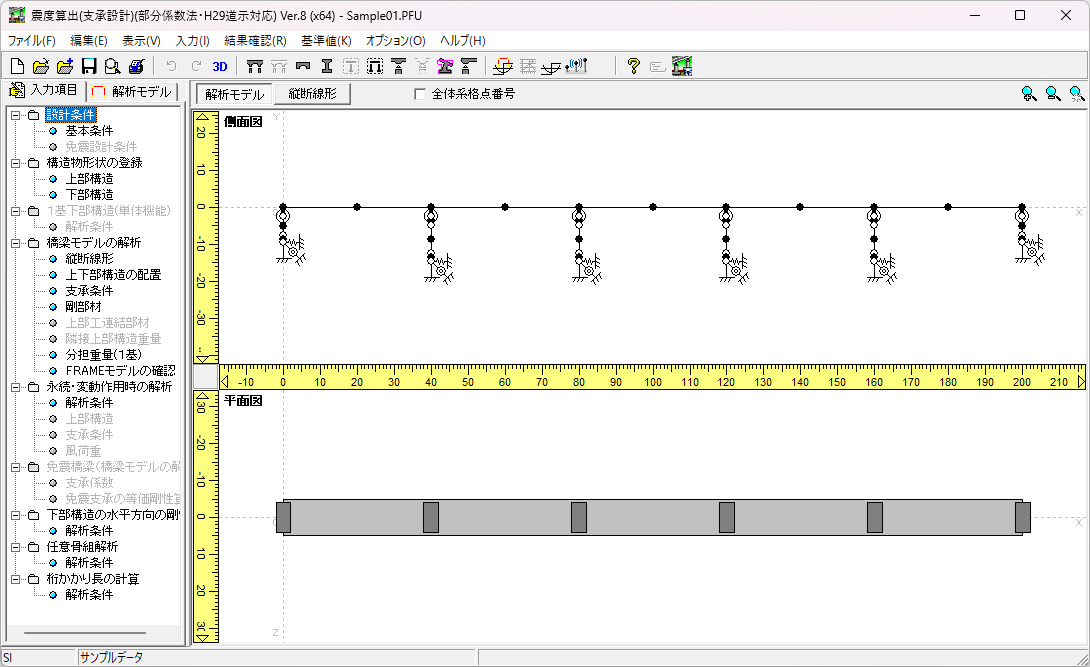Viewport: 1090px width, 667px height.
Task: Click the printer icon with the blue checkmark
Action: 136,66
